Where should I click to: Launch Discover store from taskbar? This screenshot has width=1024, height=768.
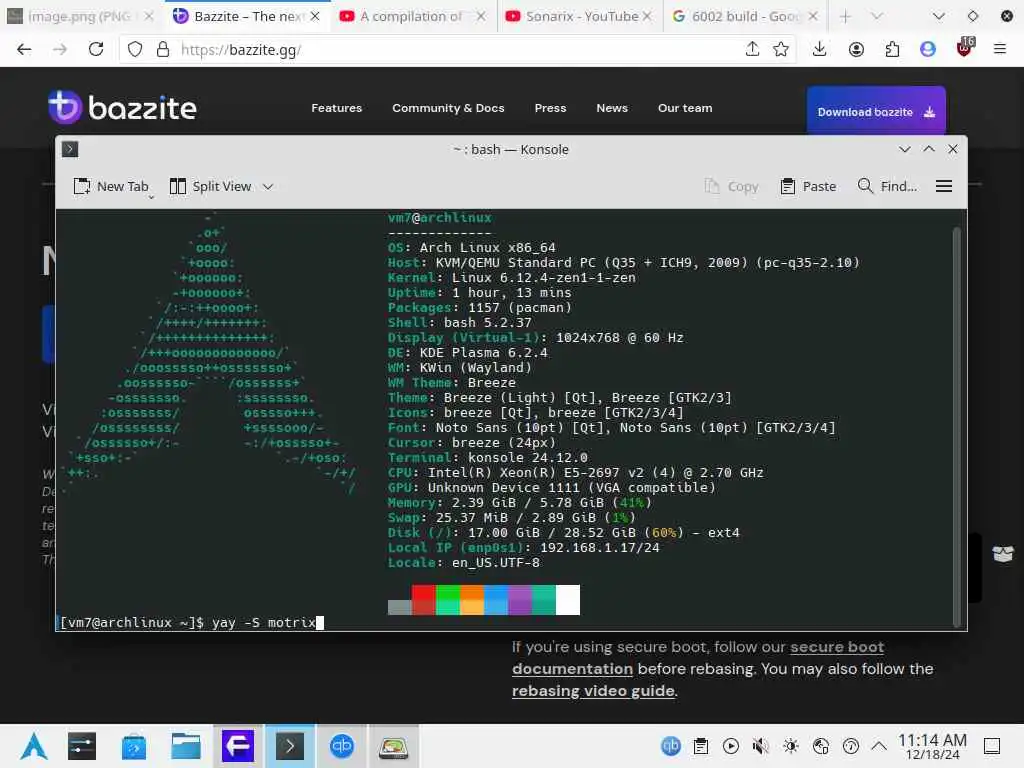[134, 746]
